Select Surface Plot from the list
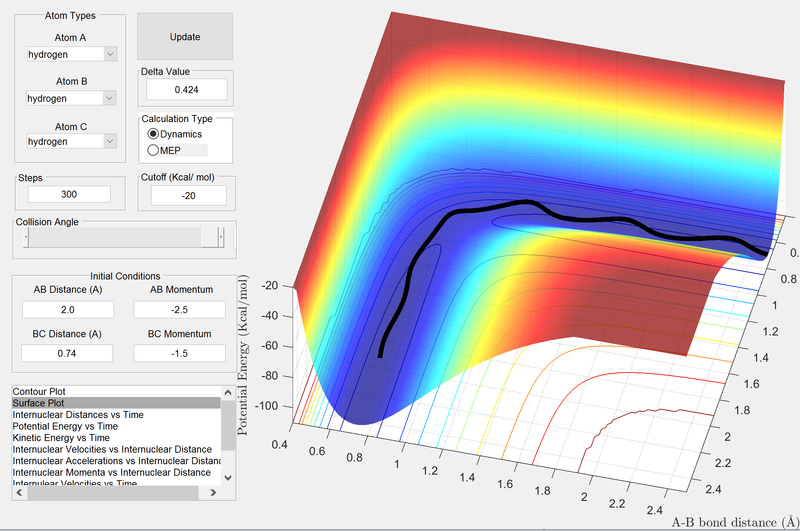Image resolution: width=800 pixels, height=531 pixels. tap(40, 402)
